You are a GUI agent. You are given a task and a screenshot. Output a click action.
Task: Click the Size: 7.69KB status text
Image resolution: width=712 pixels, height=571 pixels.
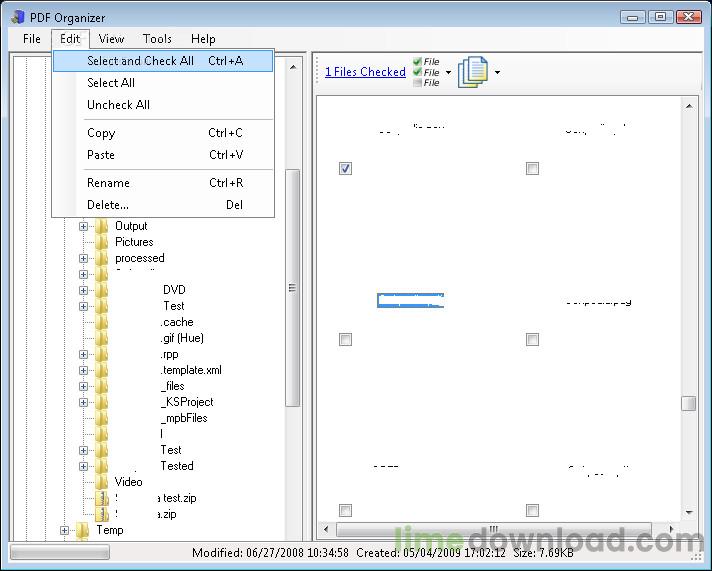tap(543, 553)
